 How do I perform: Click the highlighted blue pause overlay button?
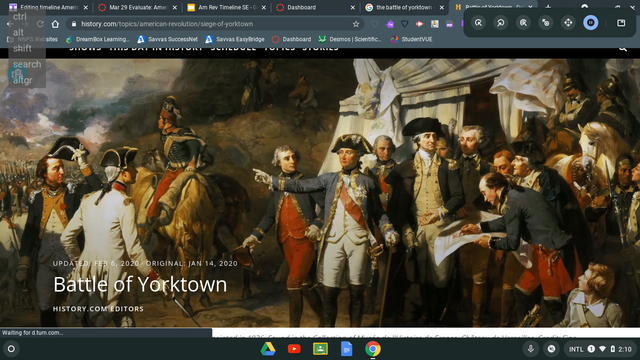591,23
